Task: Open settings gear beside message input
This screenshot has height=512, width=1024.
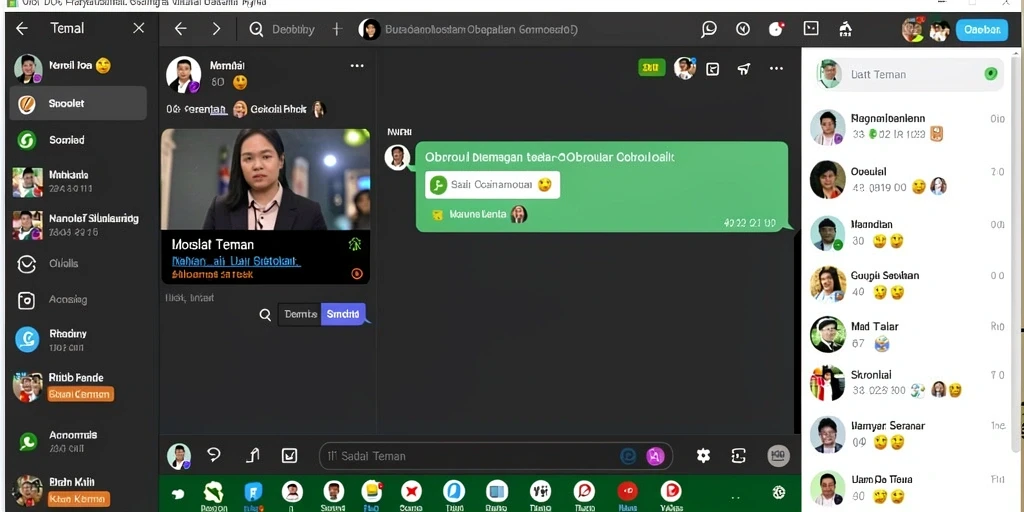Action: [703, 455]
